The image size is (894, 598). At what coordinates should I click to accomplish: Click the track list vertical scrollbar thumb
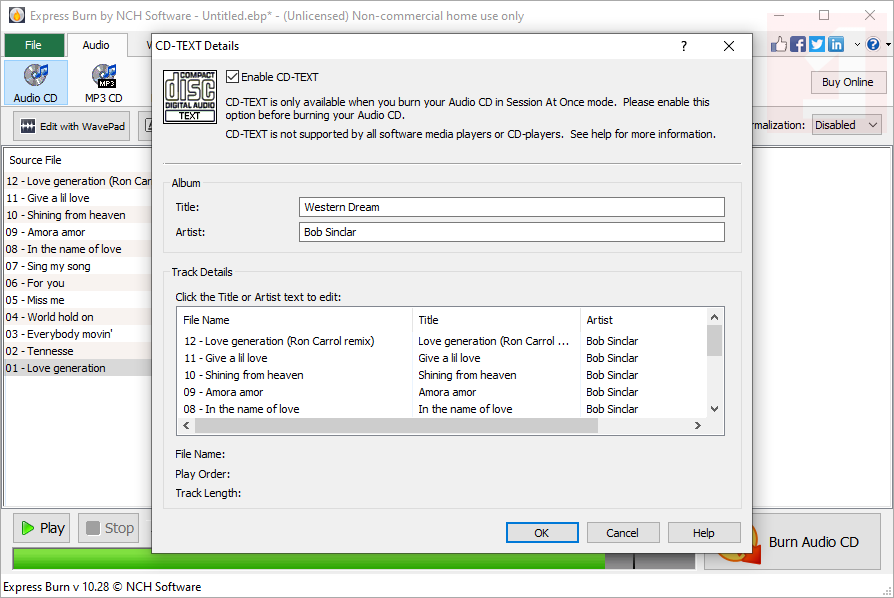(714, 340)
